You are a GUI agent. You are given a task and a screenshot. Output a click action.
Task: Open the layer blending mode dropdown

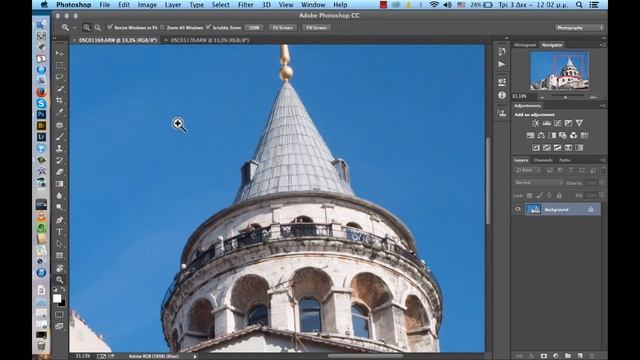[538, 183]
